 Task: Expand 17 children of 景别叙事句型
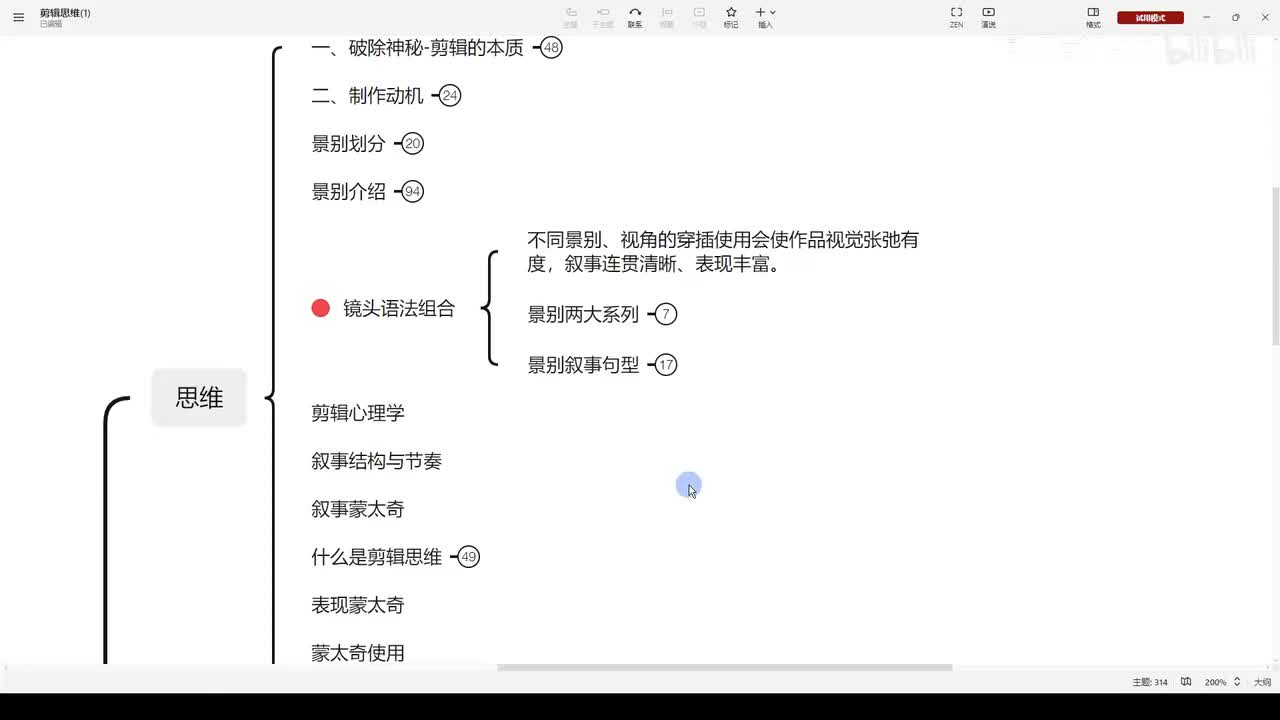click(x=666, y=365)
